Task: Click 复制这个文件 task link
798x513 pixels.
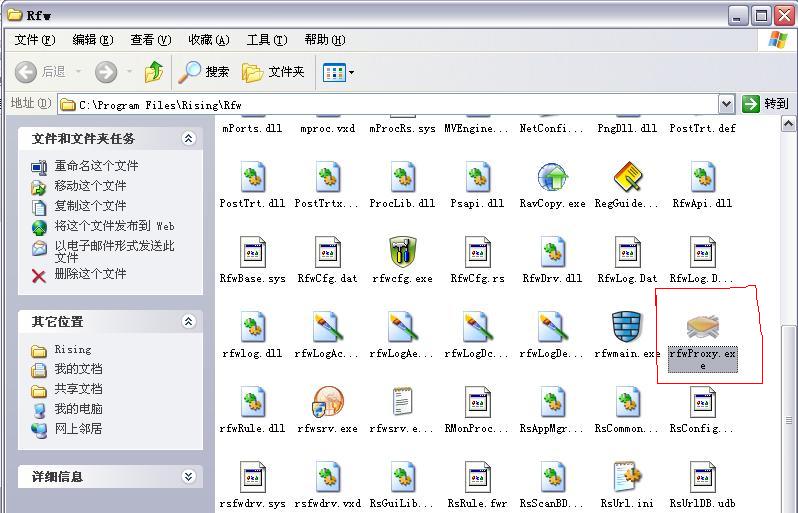Action: point(90,206)
